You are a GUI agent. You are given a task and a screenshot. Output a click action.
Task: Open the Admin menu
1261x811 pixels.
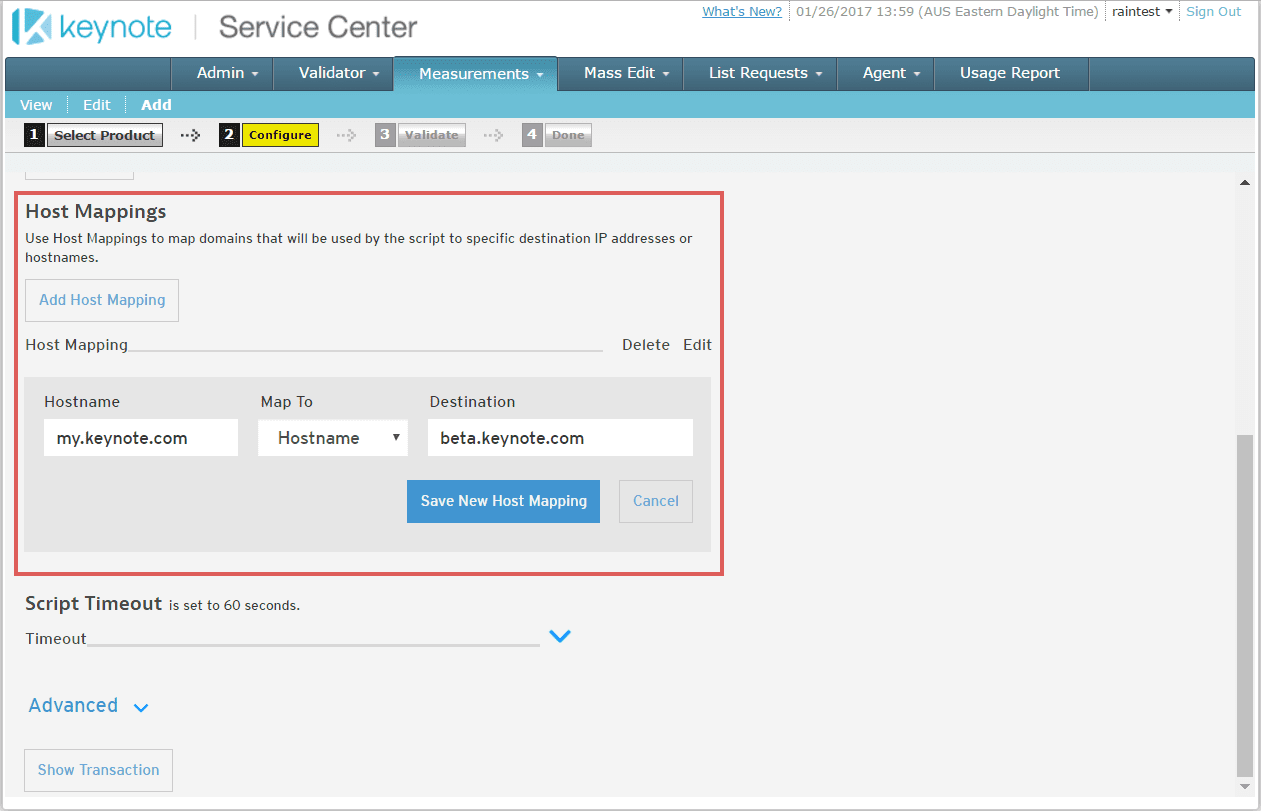[228, 73]
